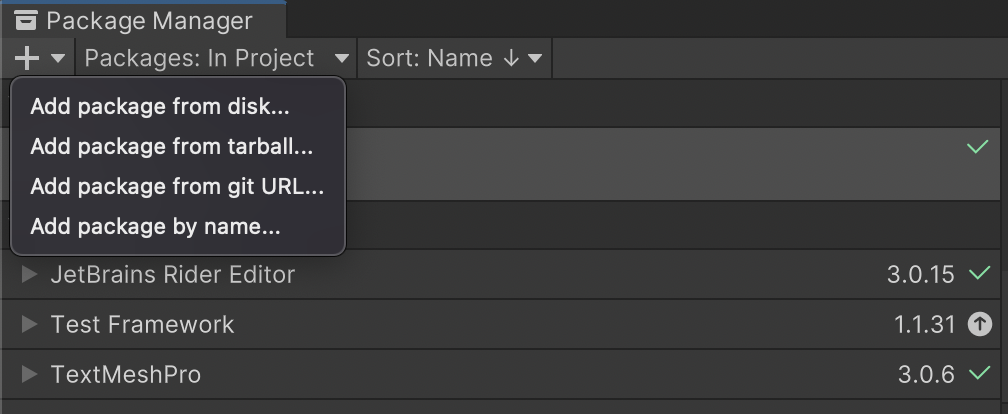Viewport: 1008px width, 414px height.
Task: Click the plus add package icon
Action: pyautogui.click(x=27, y=58)
